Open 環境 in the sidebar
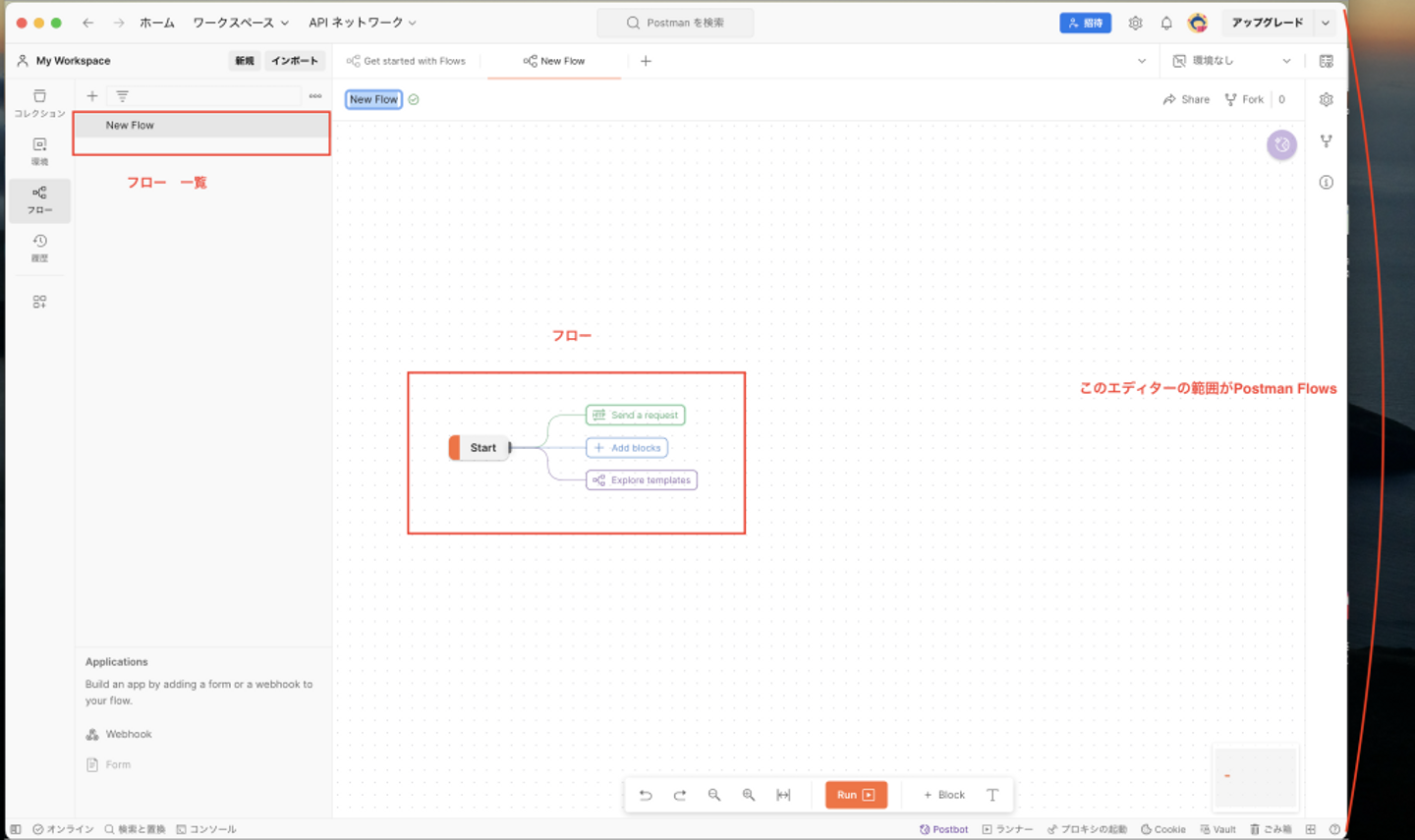The height and width of the screenshot is (840, 1415). [x=39, y=151]
